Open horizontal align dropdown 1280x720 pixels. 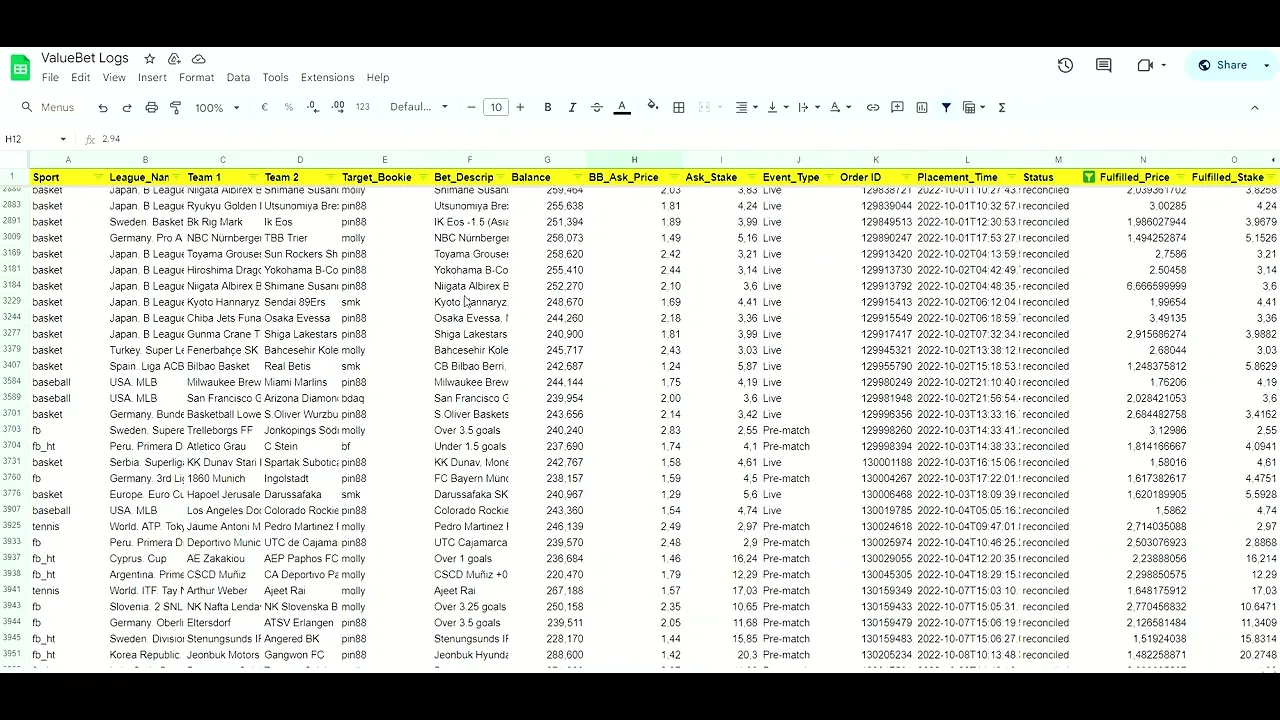click(x=746, y=107)
